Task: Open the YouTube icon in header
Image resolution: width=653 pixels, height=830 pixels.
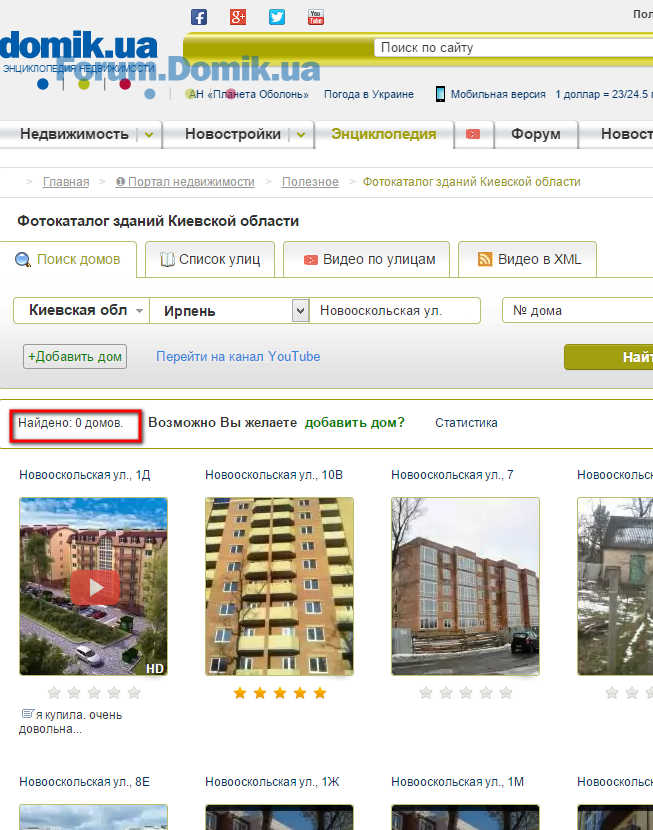Action: pos(316,17)
